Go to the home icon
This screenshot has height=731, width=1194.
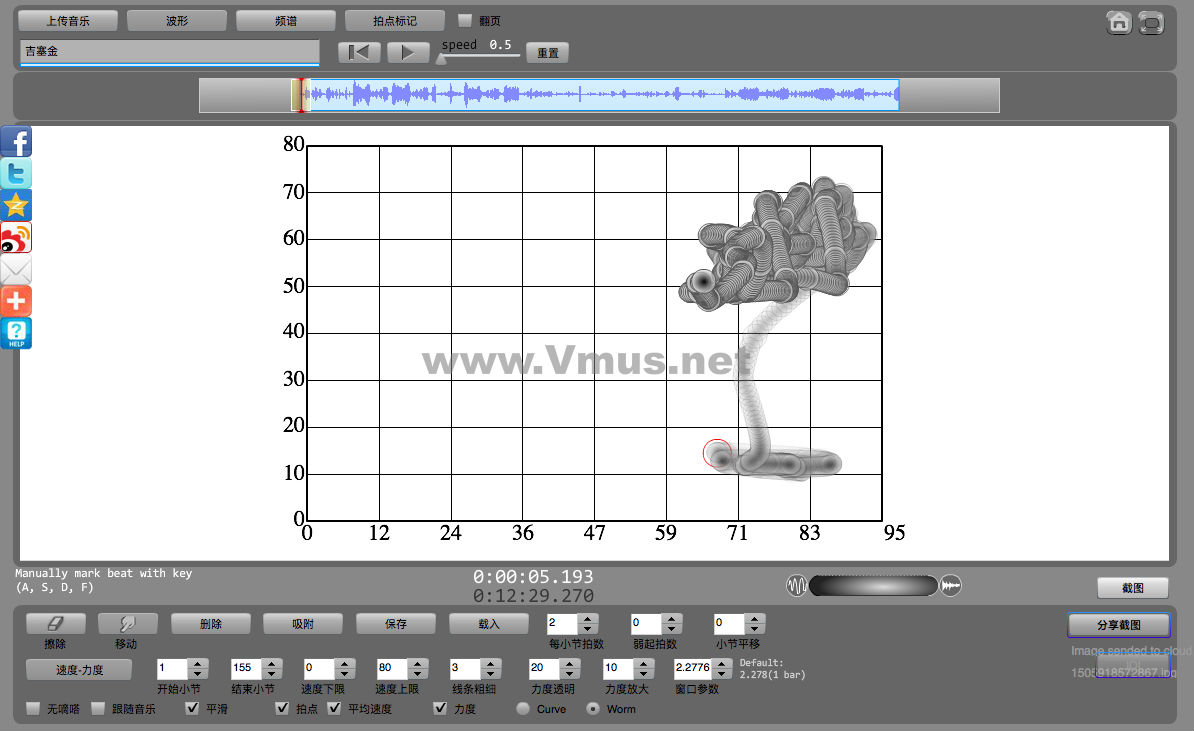tap(1119, 23)
